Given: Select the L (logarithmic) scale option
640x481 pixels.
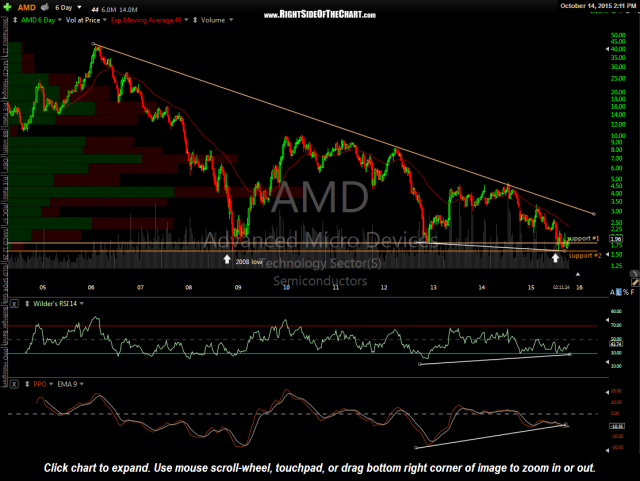Looking at the screenshot, I should pos(619,292).
